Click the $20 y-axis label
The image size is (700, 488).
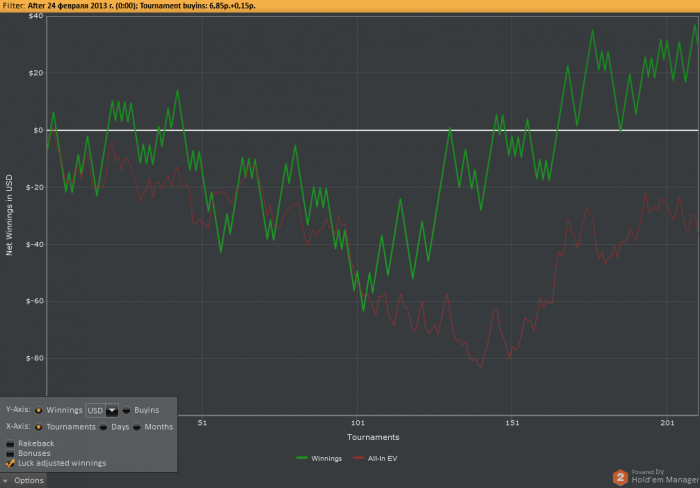[36, 73]
